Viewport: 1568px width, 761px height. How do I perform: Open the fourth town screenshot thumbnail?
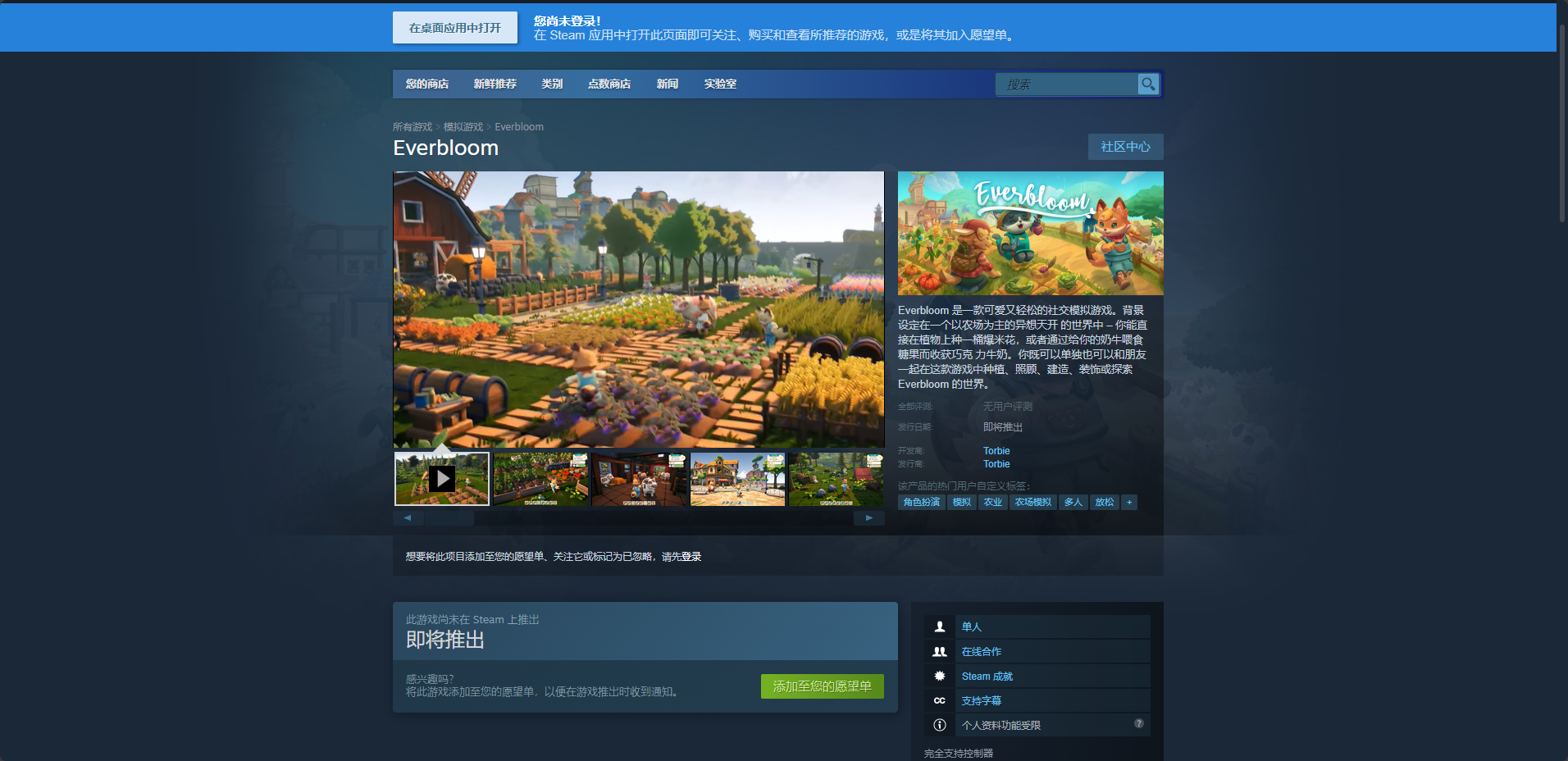pyautogui.click(x=737, y=479)
